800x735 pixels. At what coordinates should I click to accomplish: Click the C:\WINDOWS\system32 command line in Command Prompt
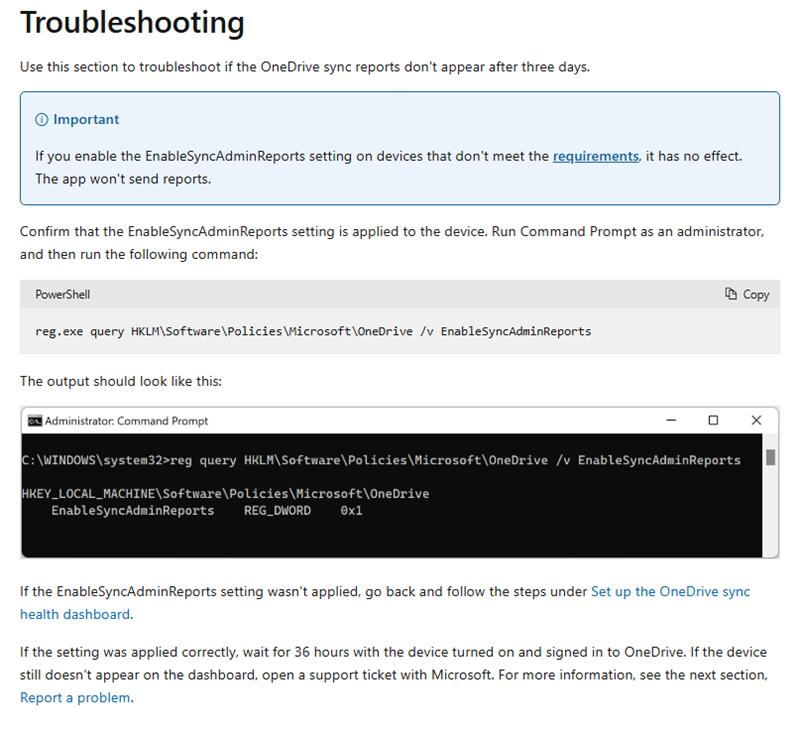tap(381, 460)
